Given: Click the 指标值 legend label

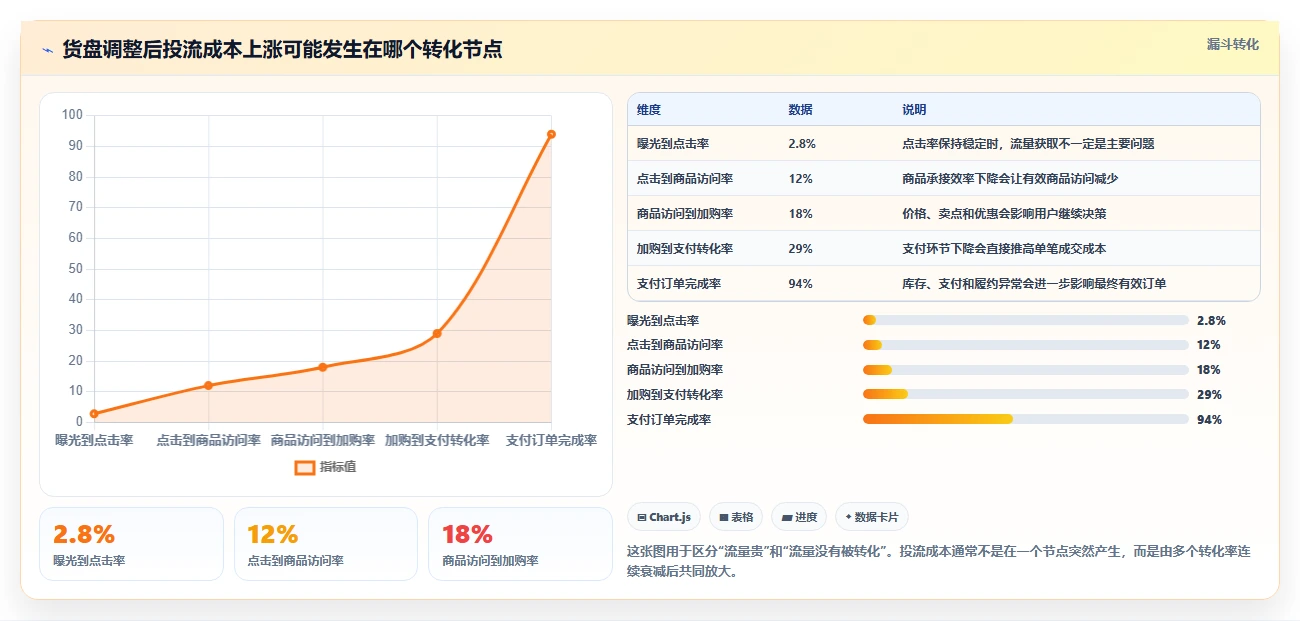Looking at the screenshot, I should click(x=339, y=467).
